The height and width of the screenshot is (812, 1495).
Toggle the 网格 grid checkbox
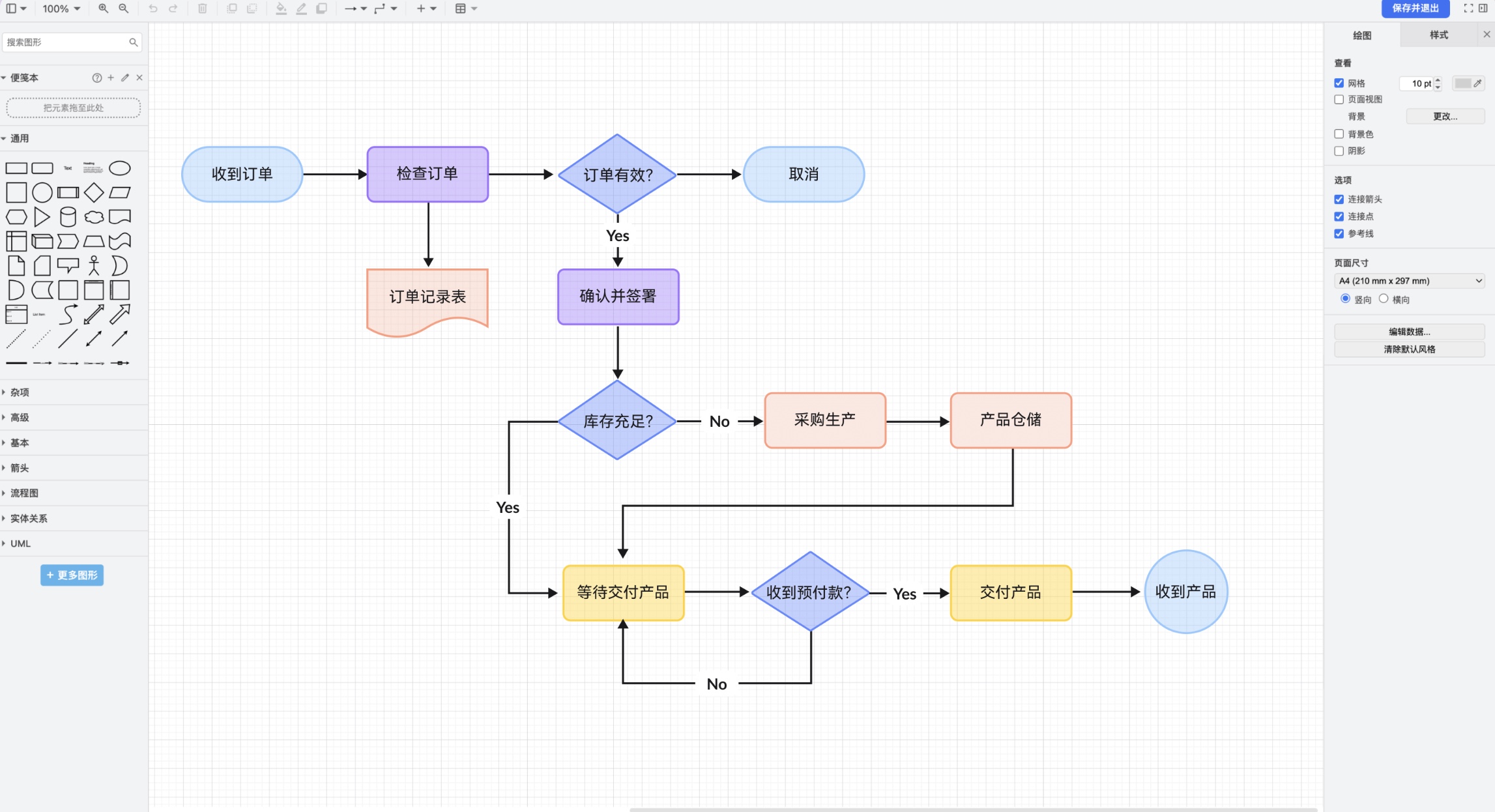coord(1339,83)
